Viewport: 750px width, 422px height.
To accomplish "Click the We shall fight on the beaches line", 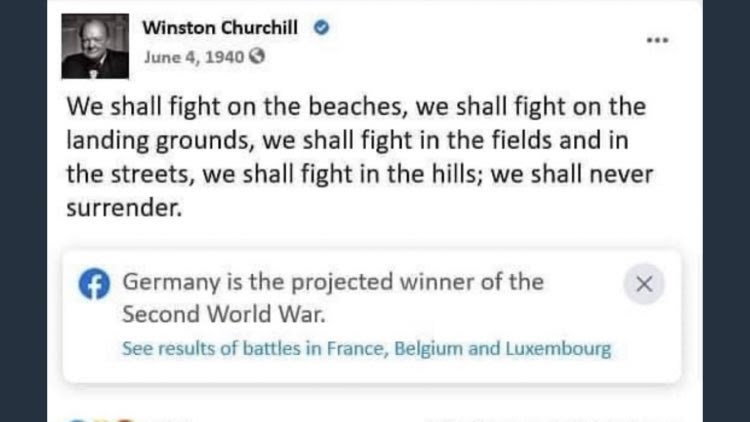I will tap(356, 106).
